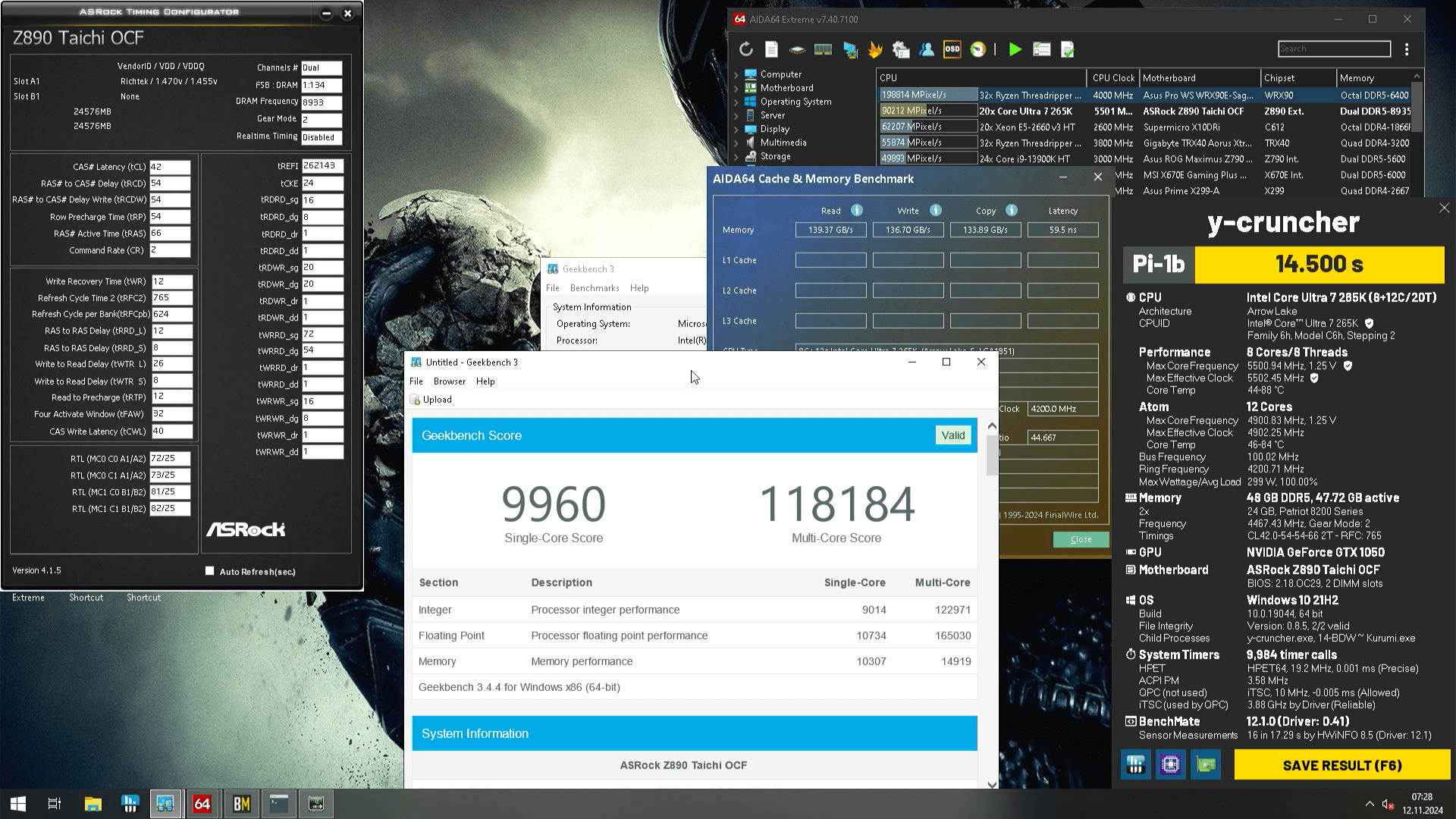Click SAVE RESULT (F6) button
The height and width of the screenshot is (819, 1456).
coord(1341,765)
